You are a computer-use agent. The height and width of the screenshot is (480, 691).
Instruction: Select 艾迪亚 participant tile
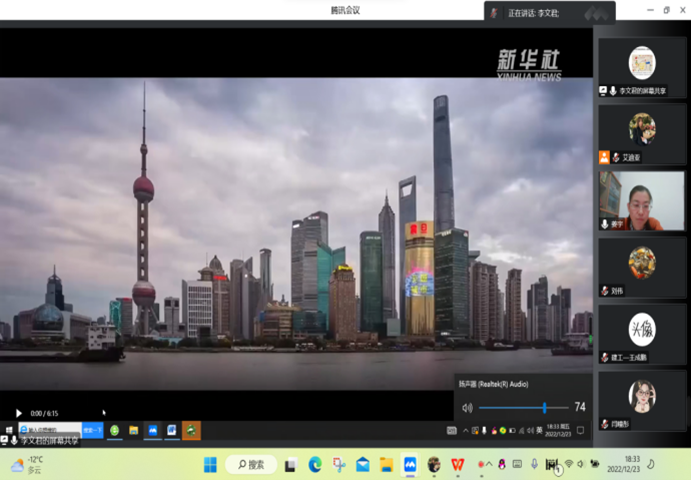(642, 134)
